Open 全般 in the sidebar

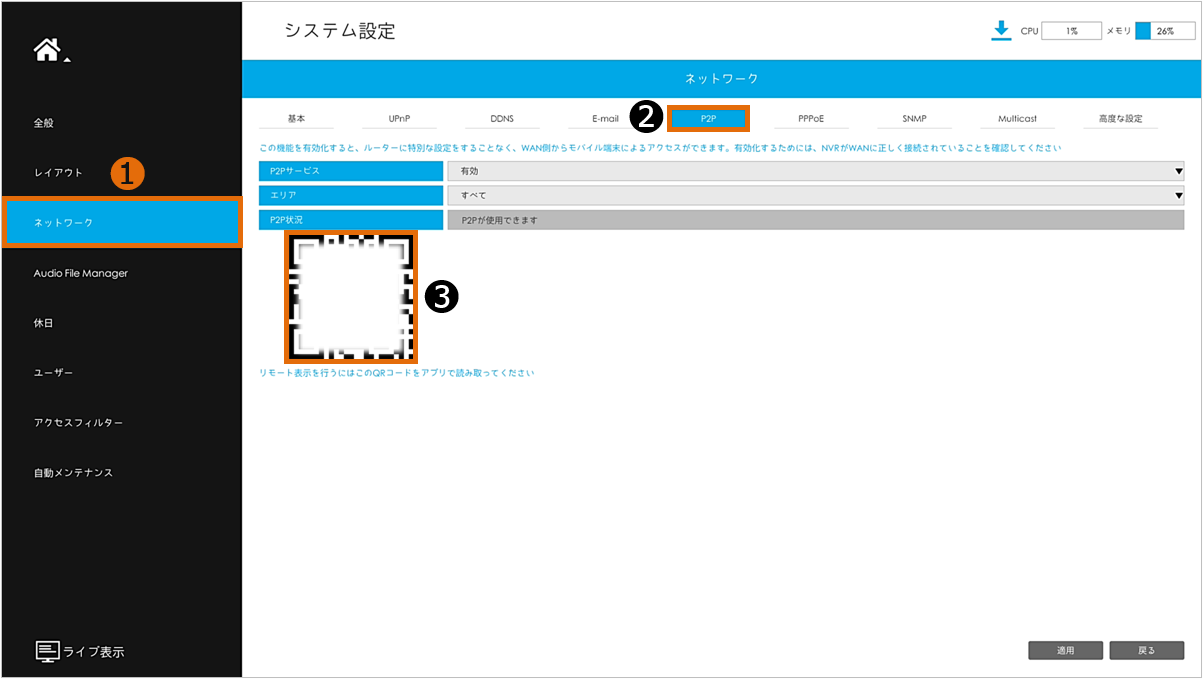[44, 123]
